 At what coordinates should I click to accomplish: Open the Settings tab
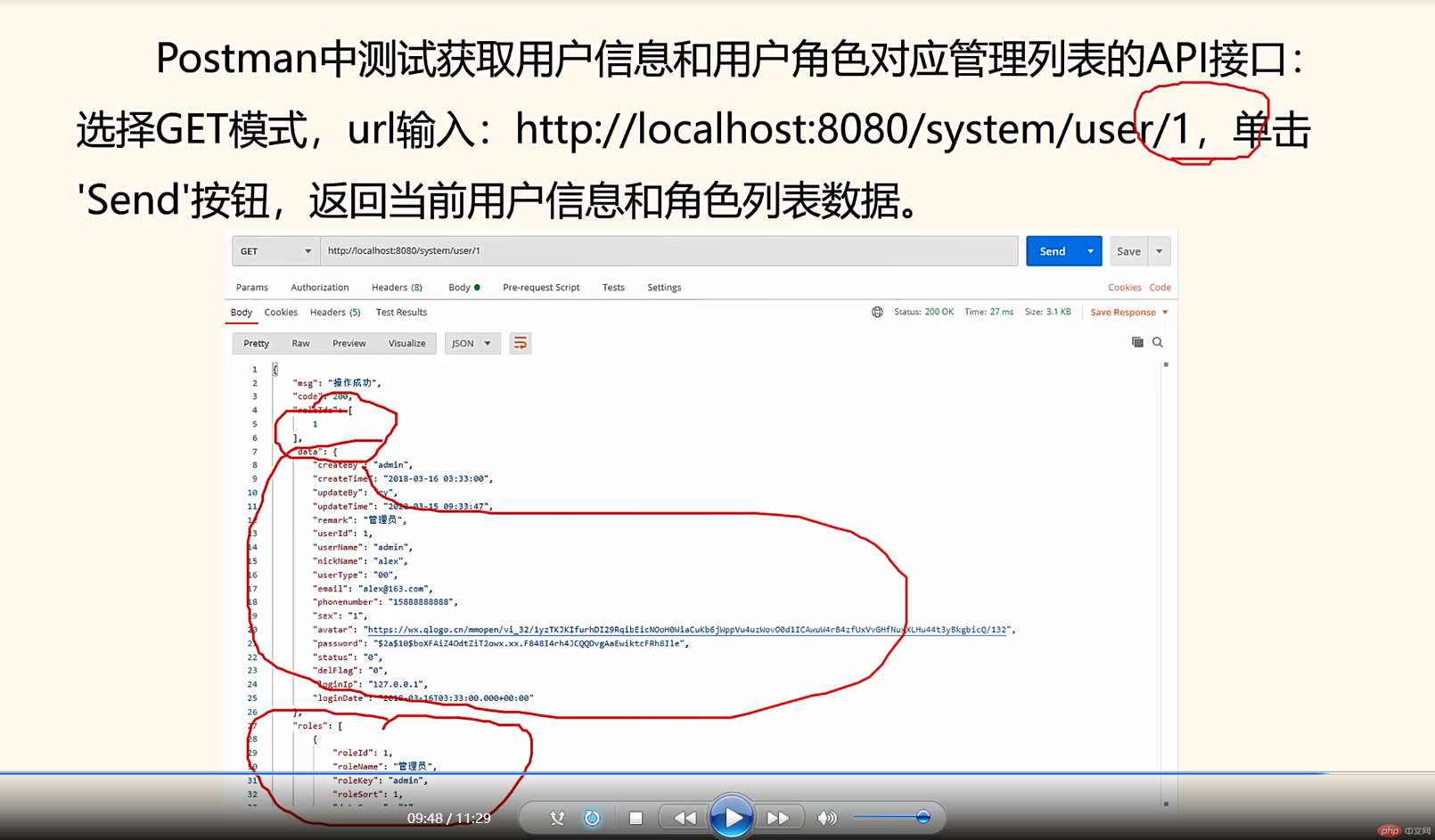coord(664,288)
